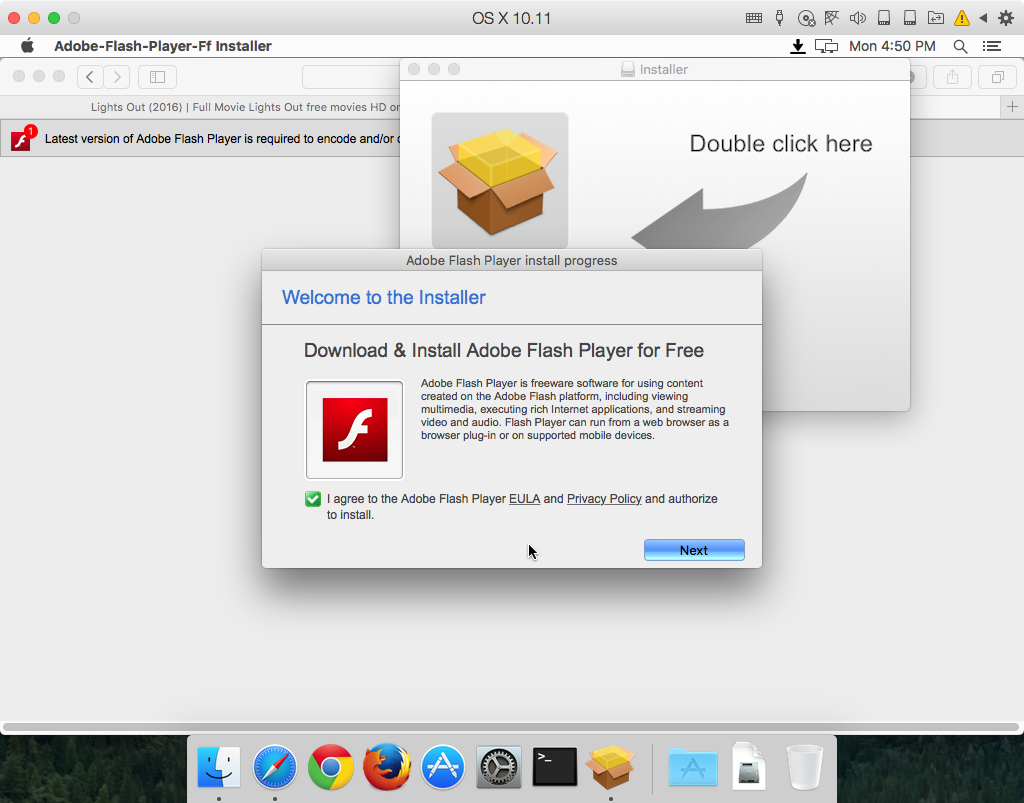Collapse VM toolbar with left triangle

pos(983,18)
